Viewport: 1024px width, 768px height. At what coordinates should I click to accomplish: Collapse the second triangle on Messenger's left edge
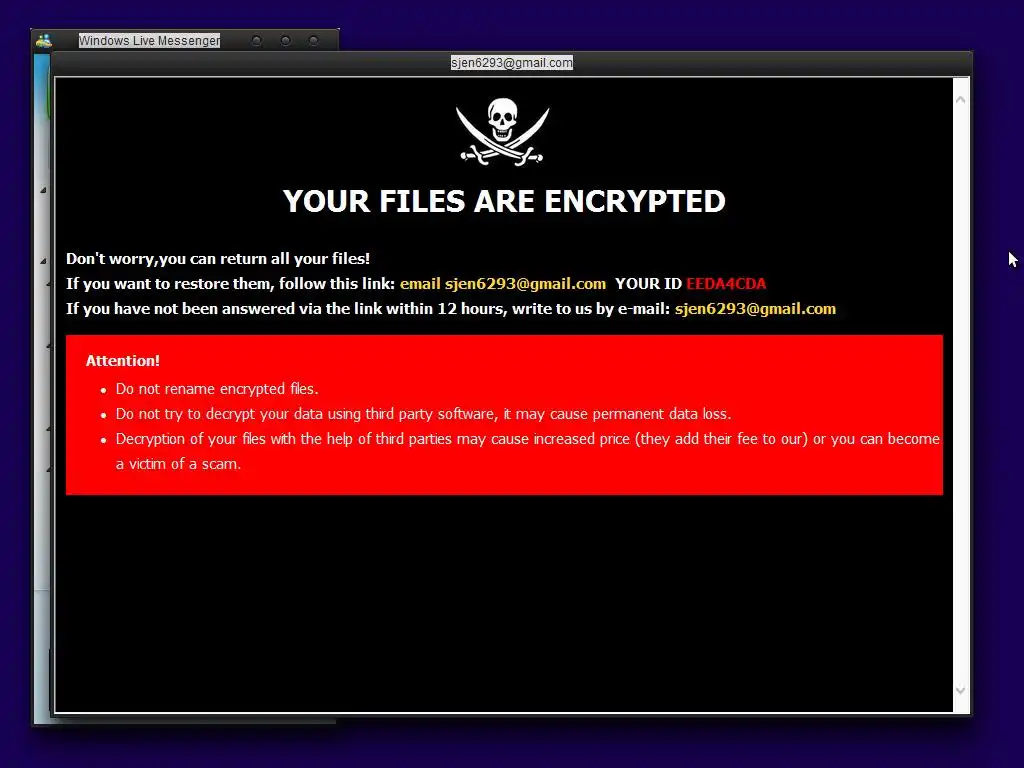tap(43, 261)
